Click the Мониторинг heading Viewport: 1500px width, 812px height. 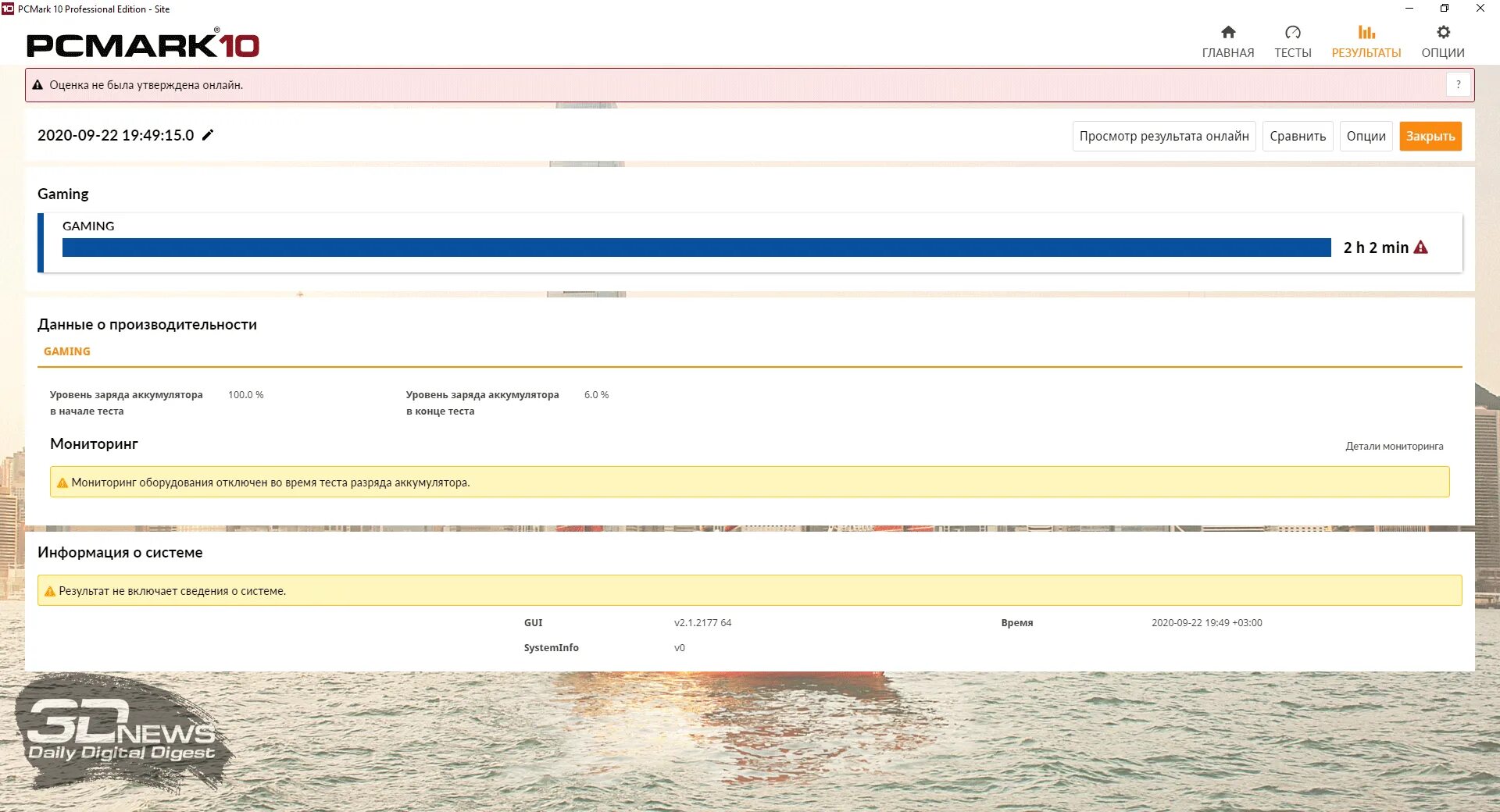[x=94, y=443]
